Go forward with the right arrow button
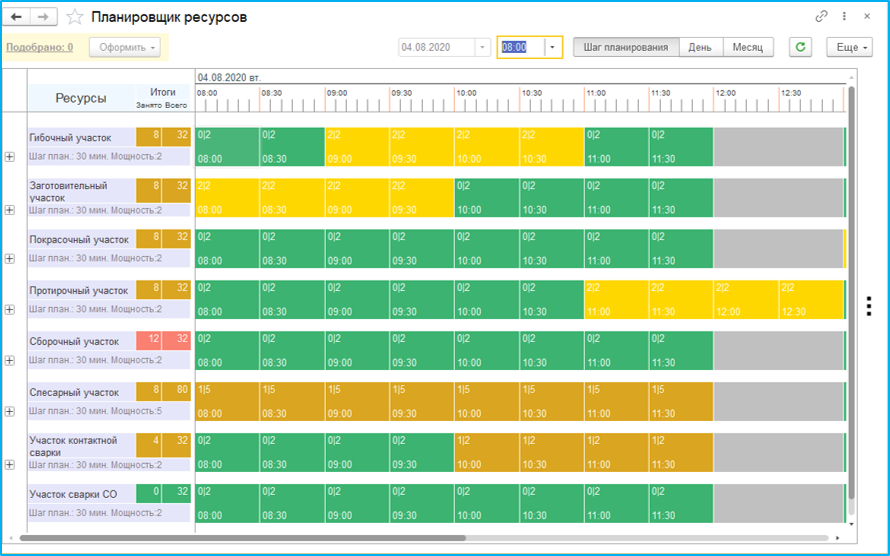 click(43, 17)
